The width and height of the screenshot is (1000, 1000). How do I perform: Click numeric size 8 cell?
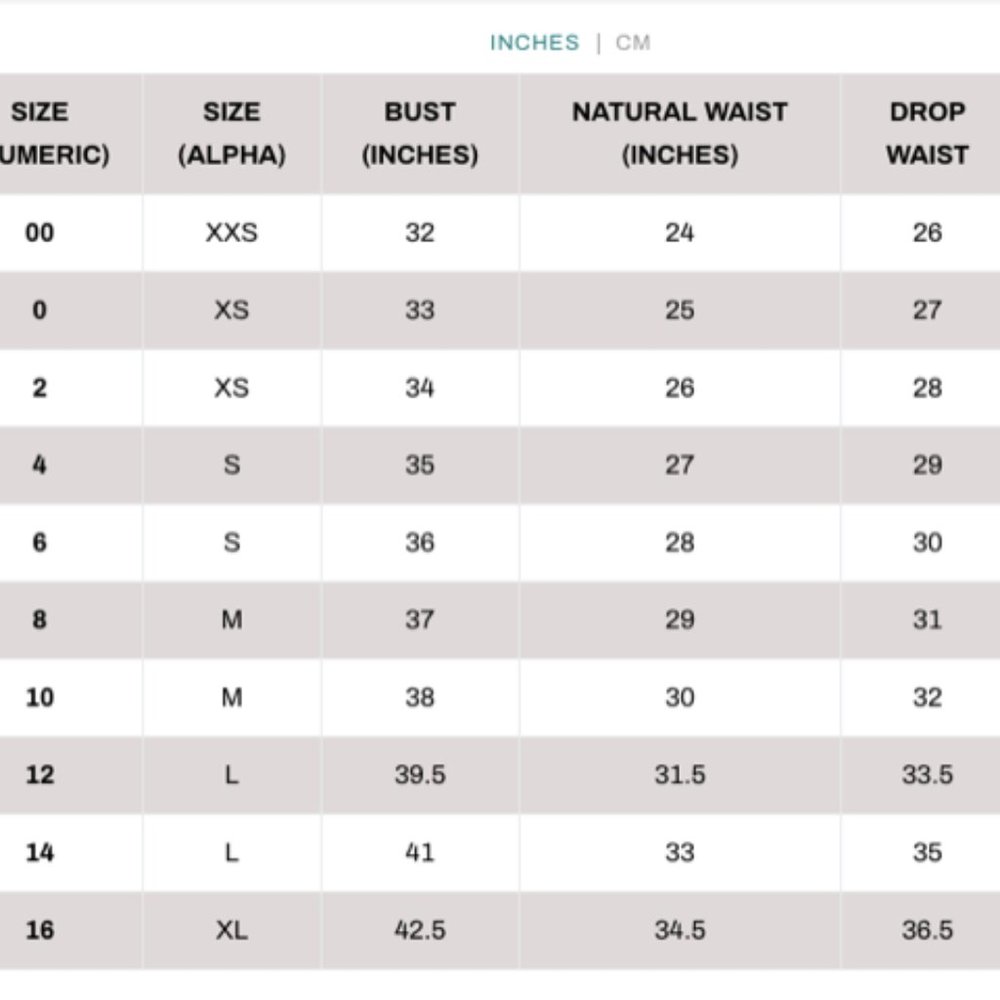(x=40, y=619)
